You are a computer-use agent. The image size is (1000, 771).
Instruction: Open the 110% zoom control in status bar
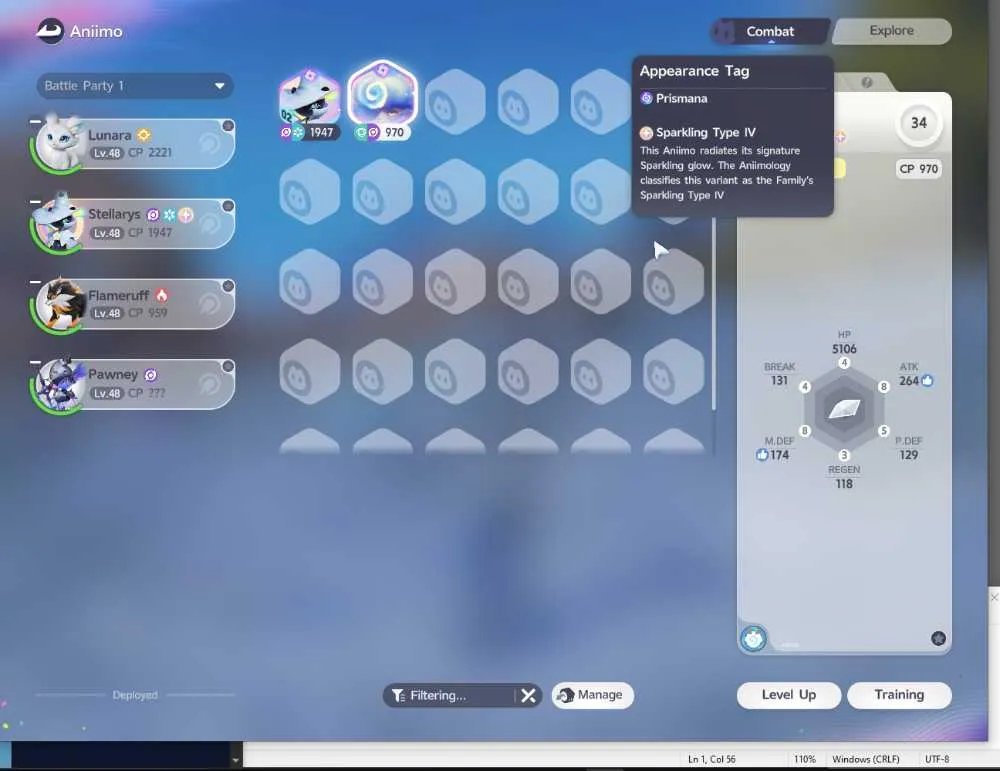pyautogui.click(x=804, y=759)
